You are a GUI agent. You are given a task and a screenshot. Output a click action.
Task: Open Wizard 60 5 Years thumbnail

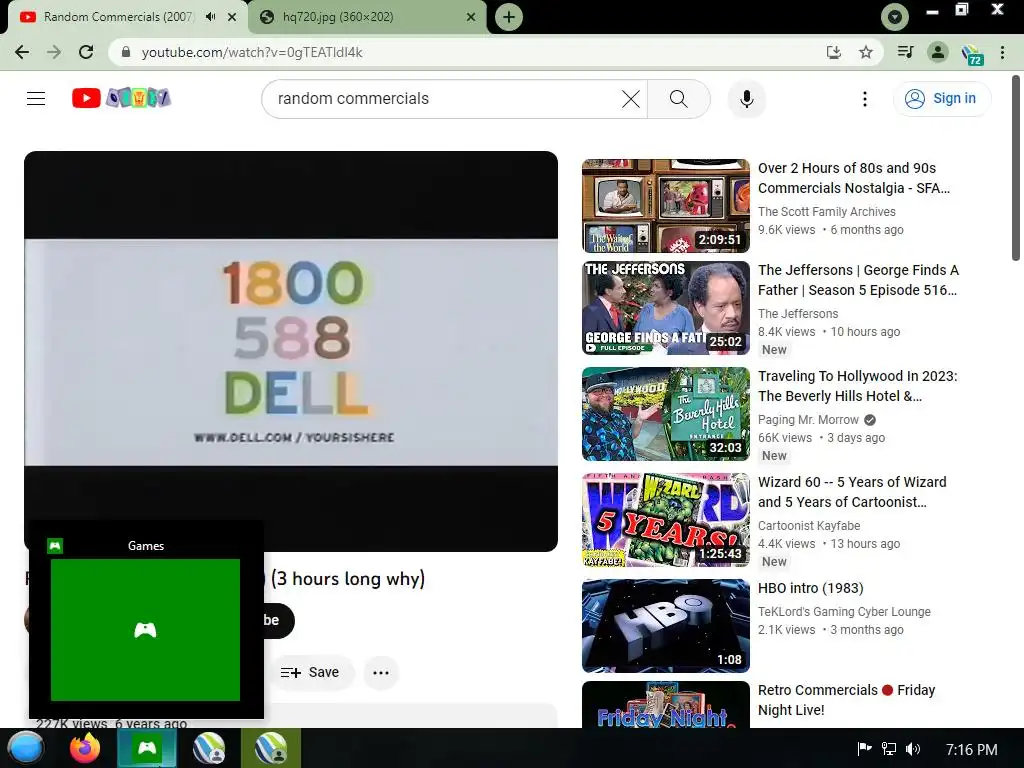tap(665, 519)
